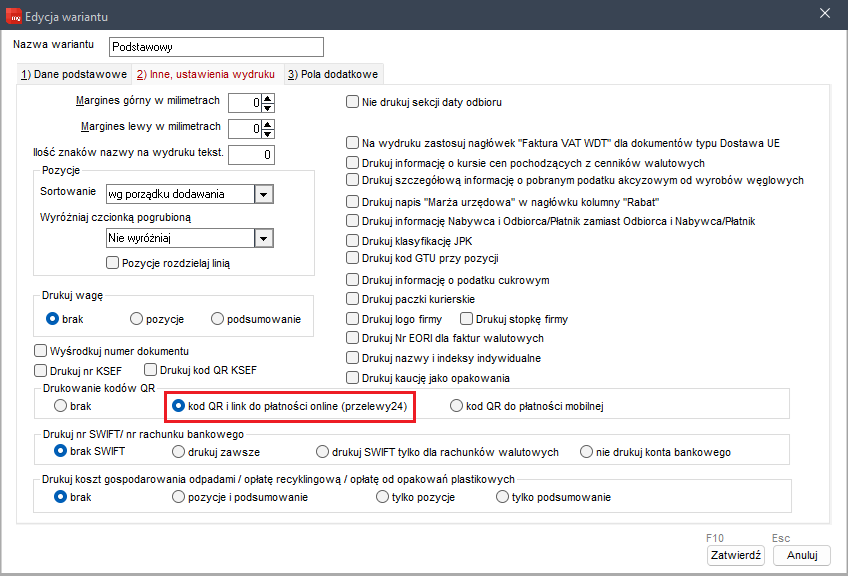The image size is (848, 576).
Task: Focus the Ilość znaków nazwy input field
Action: [251, 154]
